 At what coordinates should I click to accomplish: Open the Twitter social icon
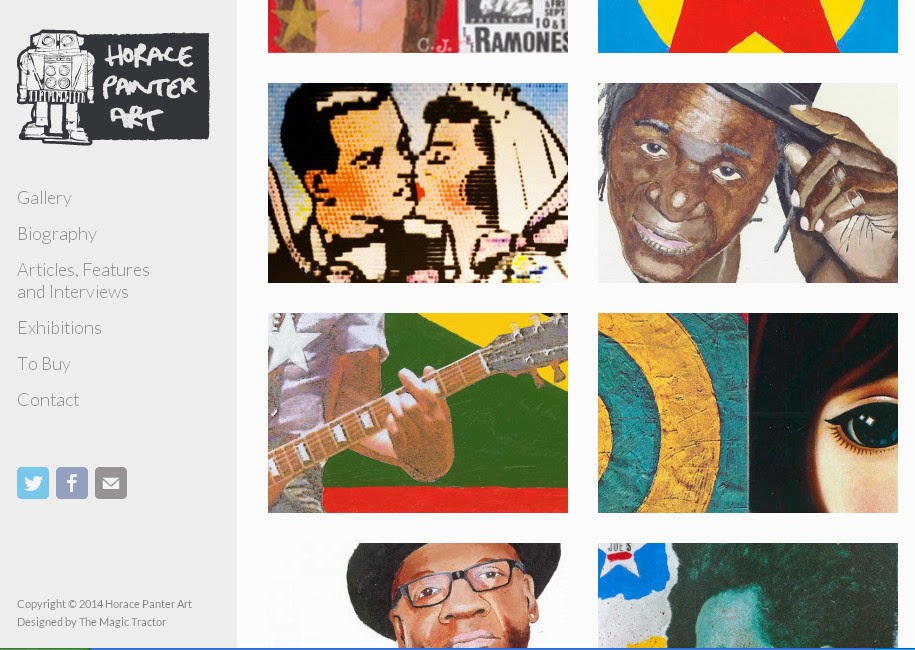pyautogui.click(x=33, y=483)
